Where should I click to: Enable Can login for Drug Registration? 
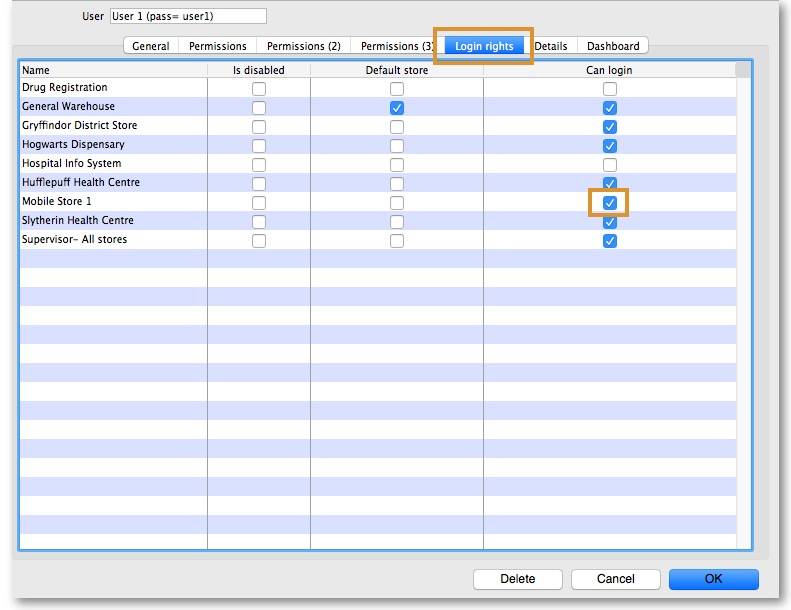pos(610,89)
